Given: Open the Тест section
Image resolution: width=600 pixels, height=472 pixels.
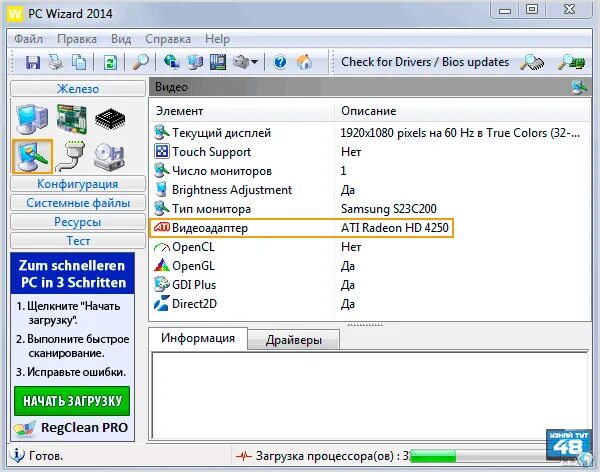Looking at the screenshot, I should click(x=78, y=241).
